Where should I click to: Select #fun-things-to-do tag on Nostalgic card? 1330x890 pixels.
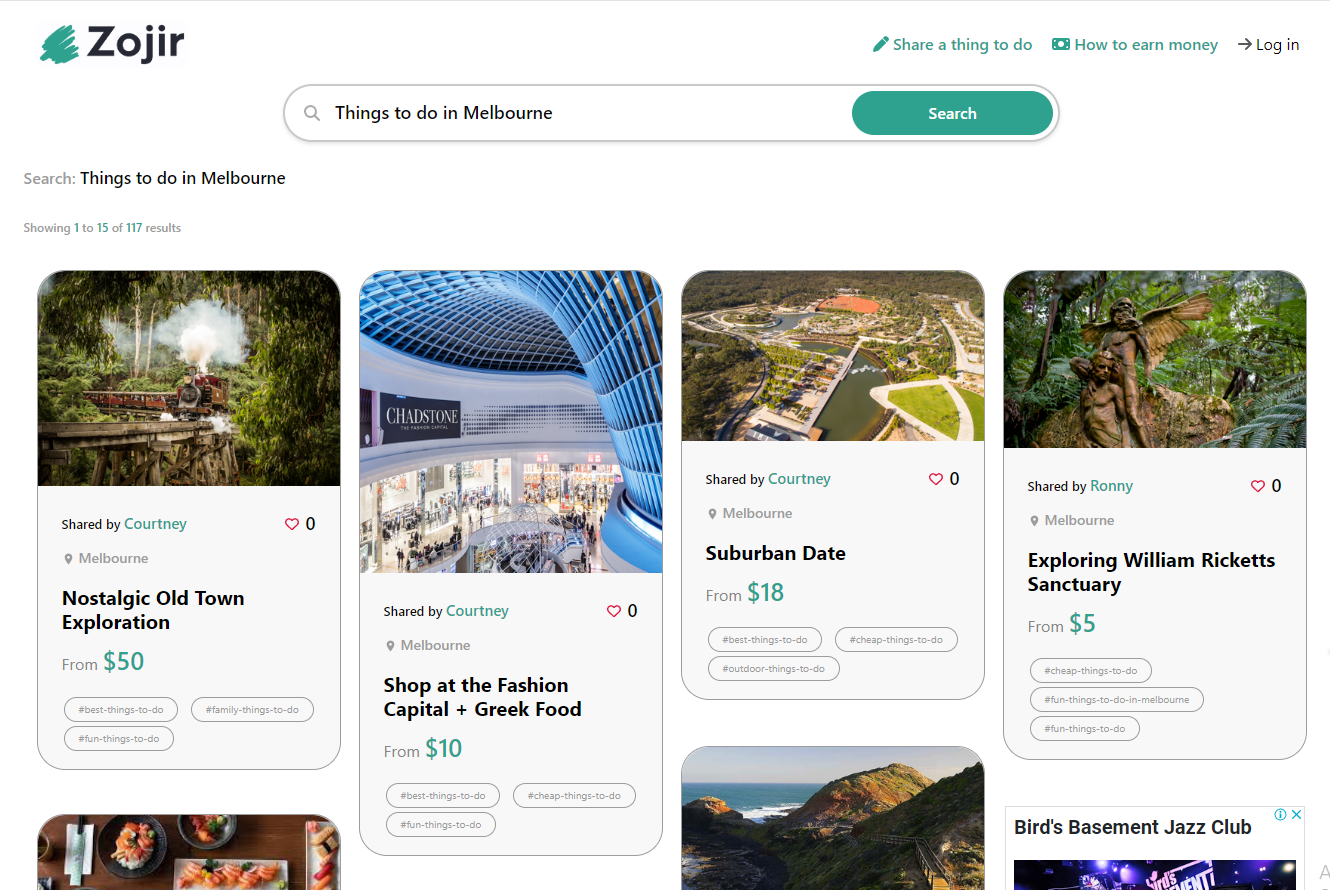tap(119, 739)
